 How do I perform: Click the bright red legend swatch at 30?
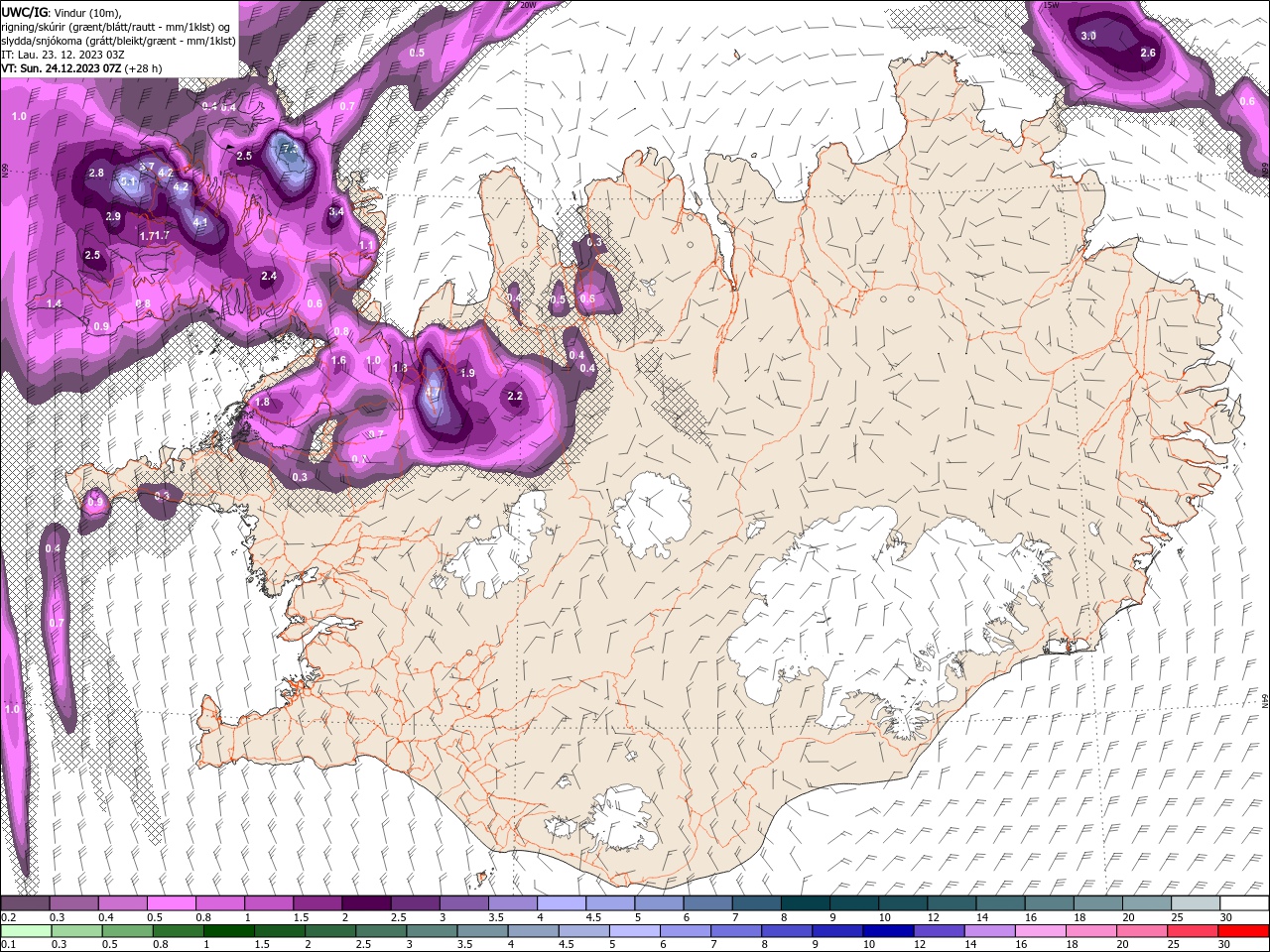point(1244,931)
